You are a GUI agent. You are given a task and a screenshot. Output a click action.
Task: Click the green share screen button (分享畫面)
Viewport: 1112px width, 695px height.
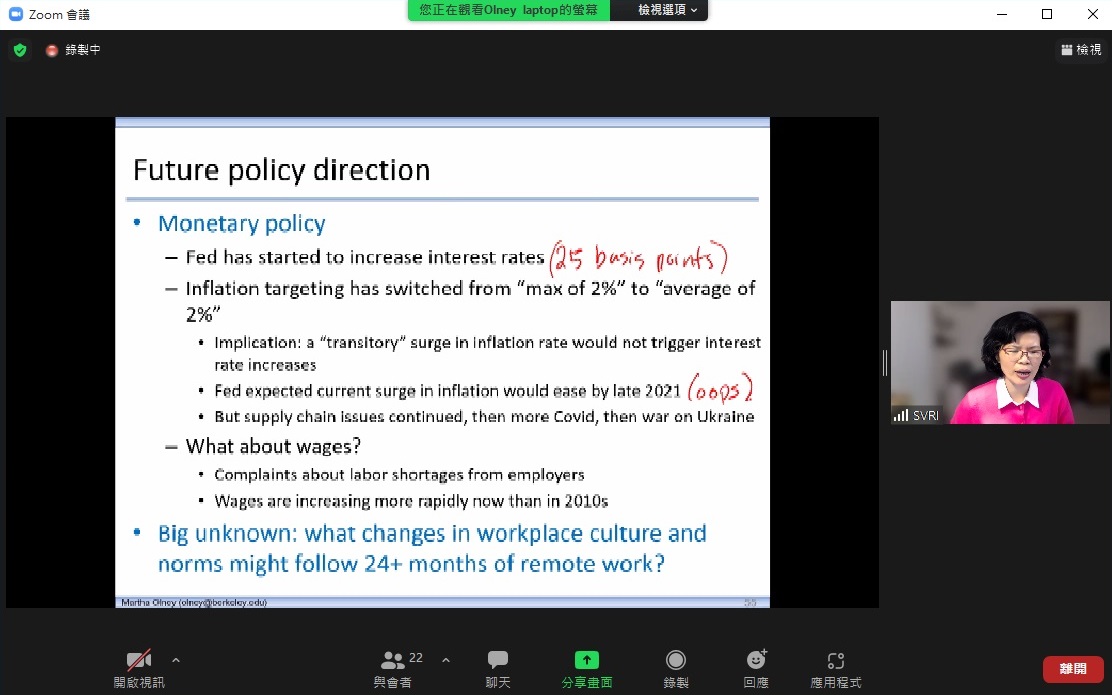pyautogui.click(x=587, y=668)
